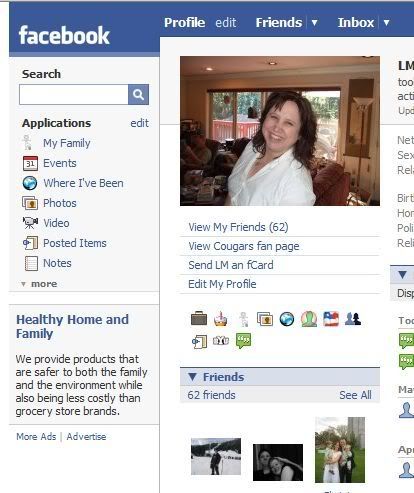Image resolution: width=414 pixels, height=493 pixels.
Task: Open the Photos icon in Applications
Action: pyautogui.click(x=30, y=203)
